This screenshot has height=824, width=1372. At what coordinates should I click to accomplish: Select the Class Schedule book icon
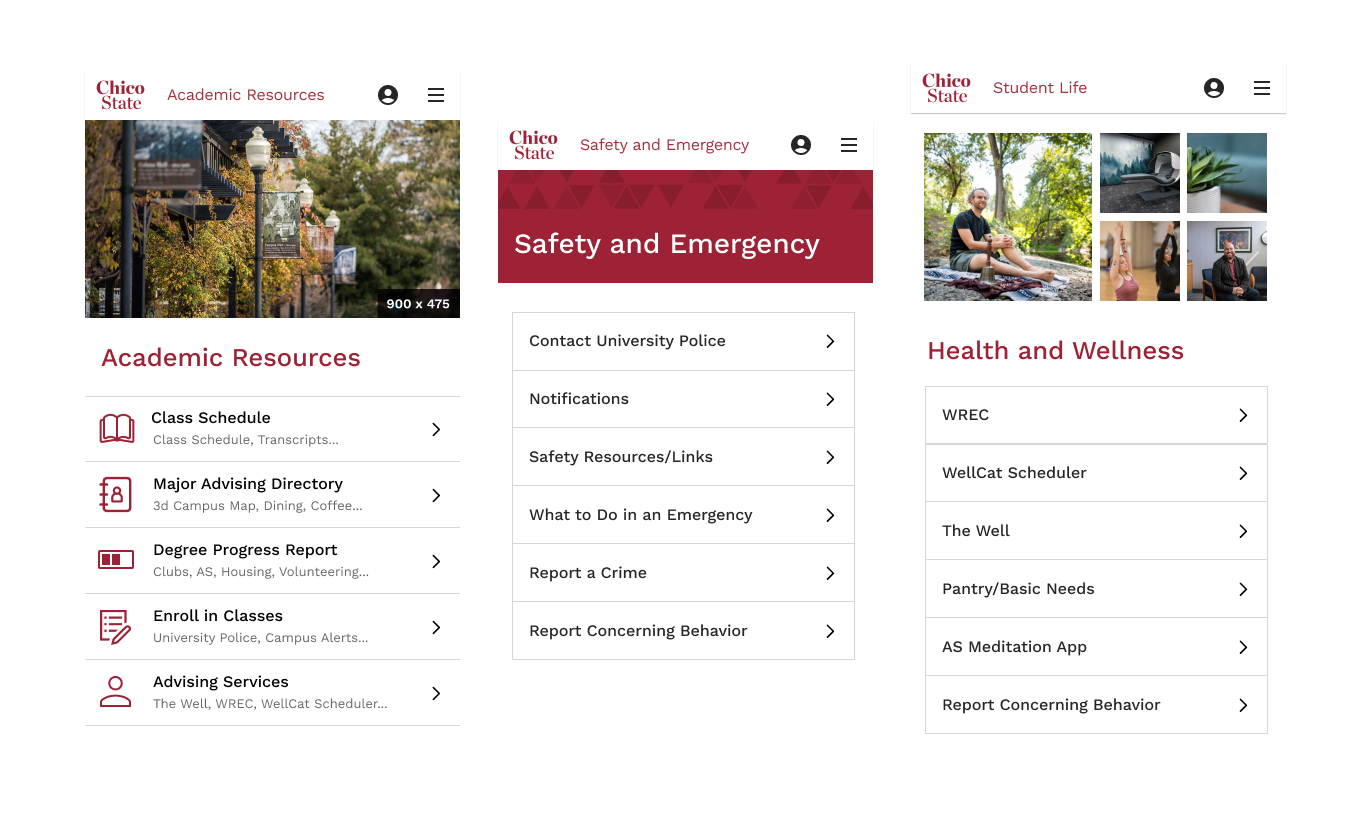[x=117, y=427]
